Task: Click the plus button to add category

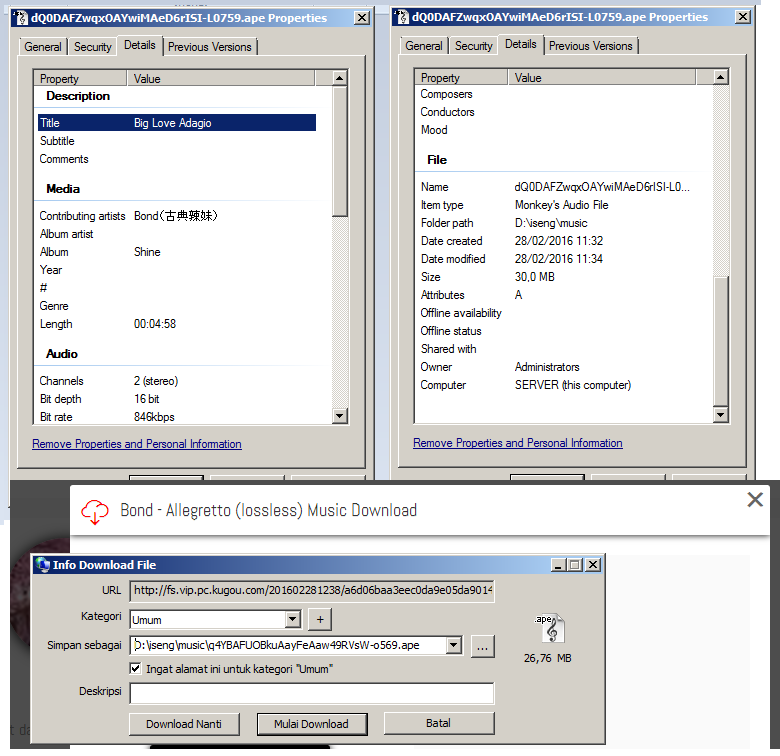Action: click(320, 620)
